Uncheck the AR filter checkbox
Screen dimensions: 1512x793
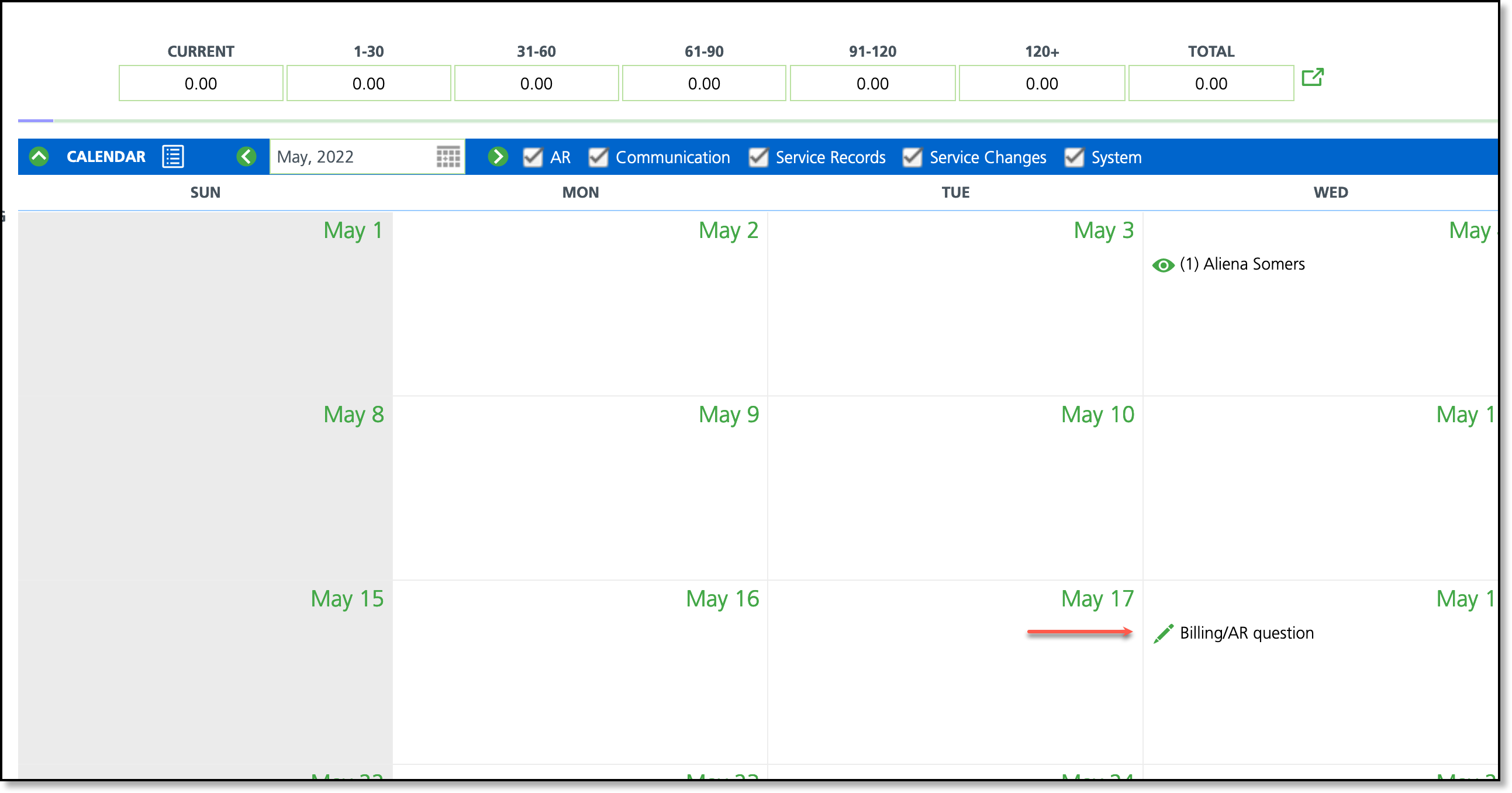tap(533, 157)
